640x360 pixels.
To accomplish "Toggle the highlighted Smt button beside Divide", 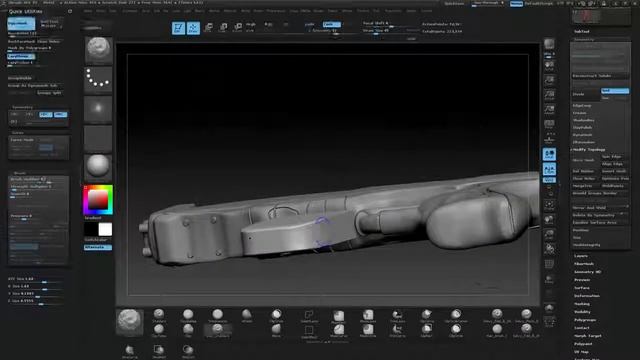I will (x=615, y=91).
